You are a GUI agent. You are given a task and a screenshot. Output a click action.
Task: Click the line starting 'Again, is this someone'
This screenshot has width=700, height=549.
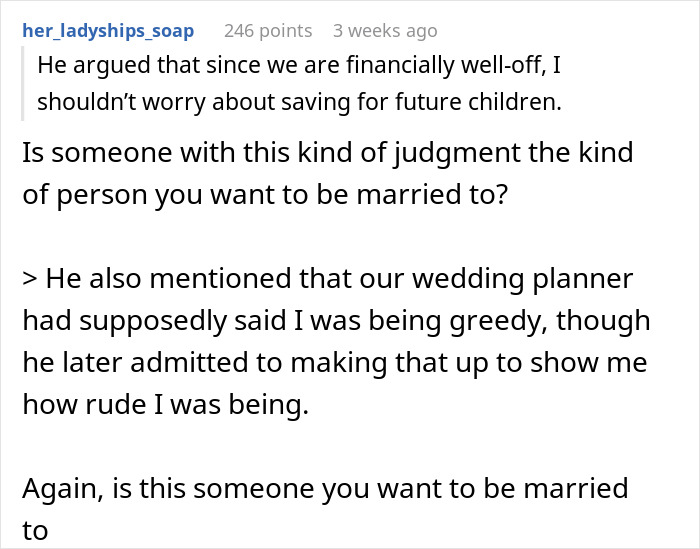[x=324, y=488]
